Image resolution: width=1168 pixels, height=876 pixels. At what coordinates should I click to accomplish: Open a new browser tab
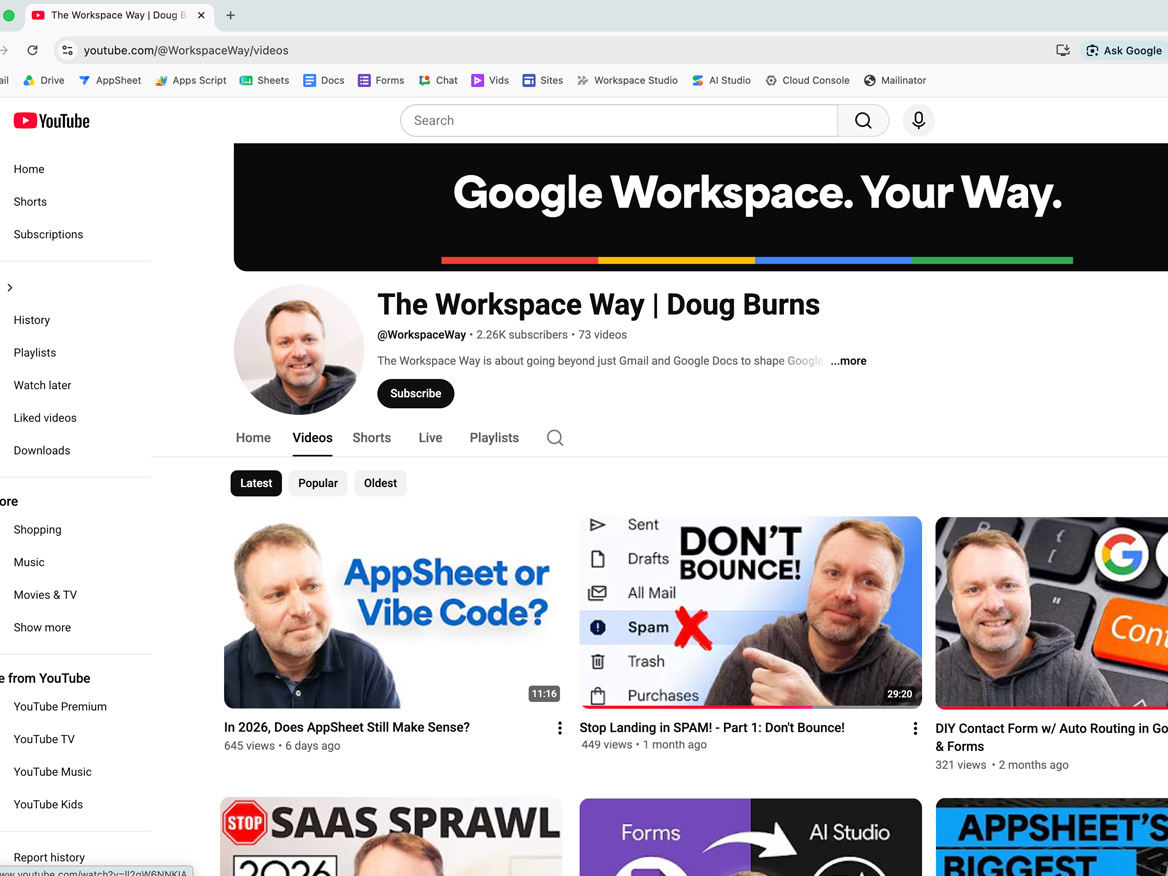point(230,15)
